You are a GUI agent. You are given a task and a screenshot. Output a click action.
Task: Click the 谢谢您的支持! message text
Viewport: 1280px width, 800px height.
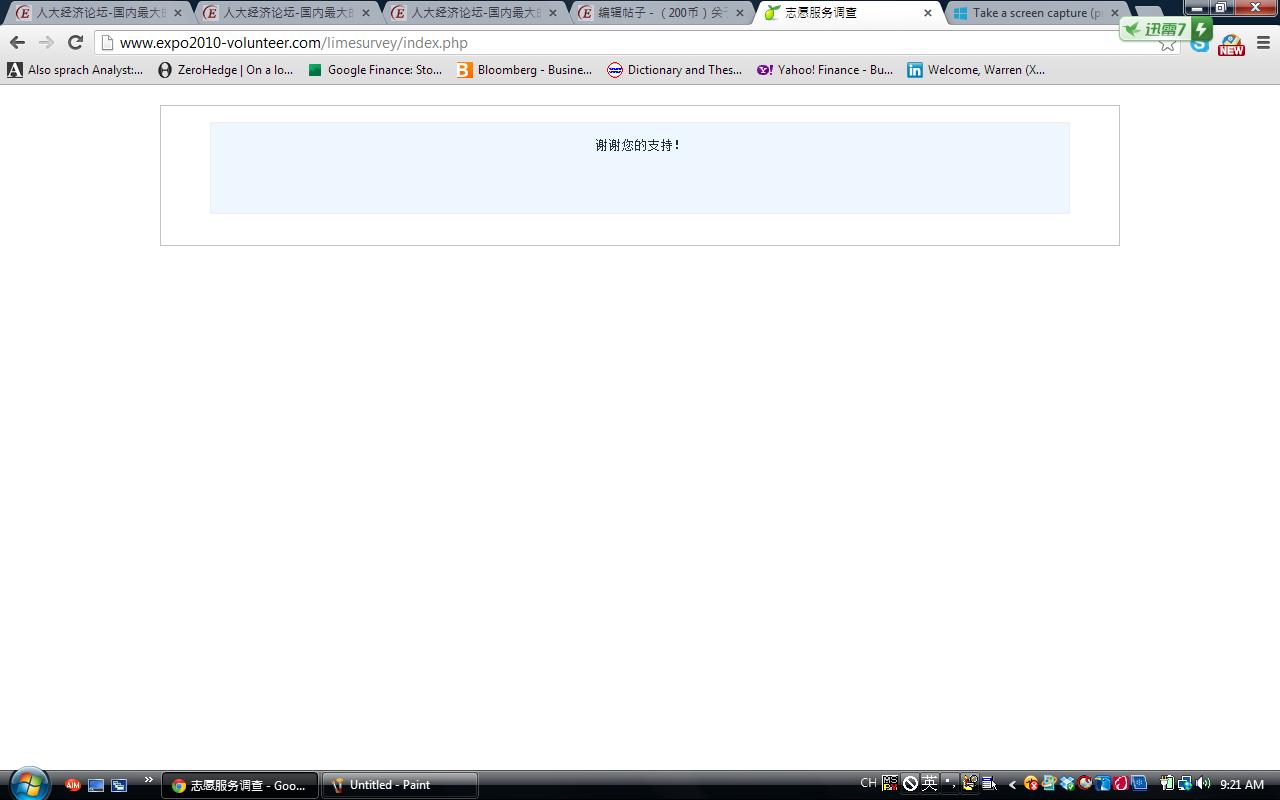tap(638, 145)
